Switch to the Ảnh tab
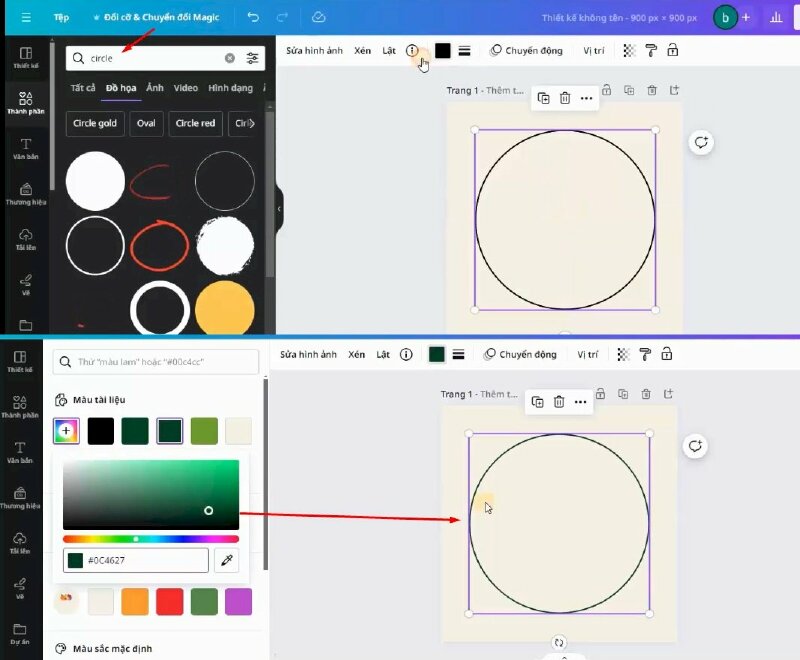800x660 pixels. pos(155,89)
